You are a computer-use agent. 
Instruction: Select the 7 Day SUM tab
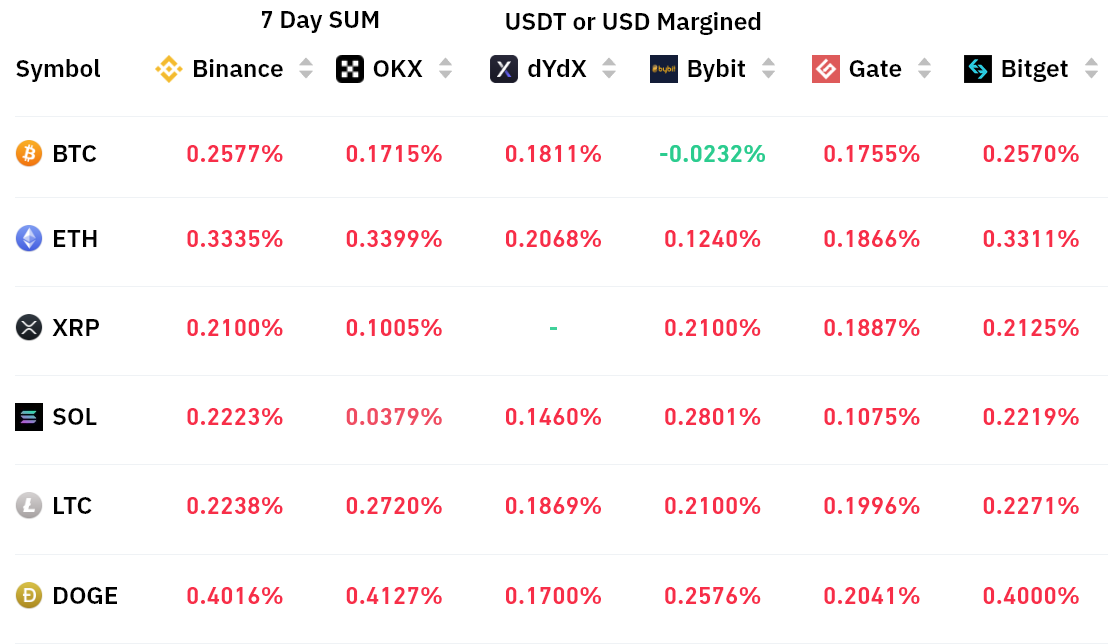click(320, 20)
